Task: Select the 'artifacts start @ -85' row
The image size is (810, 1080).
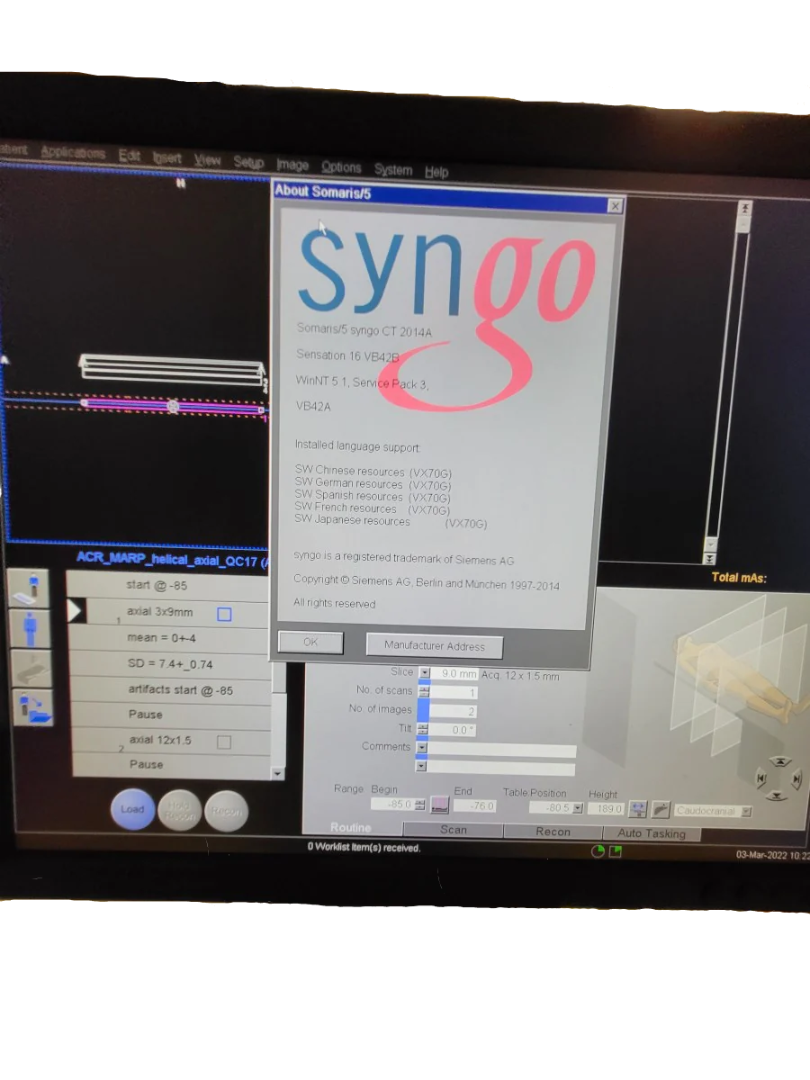Action: 172,690
